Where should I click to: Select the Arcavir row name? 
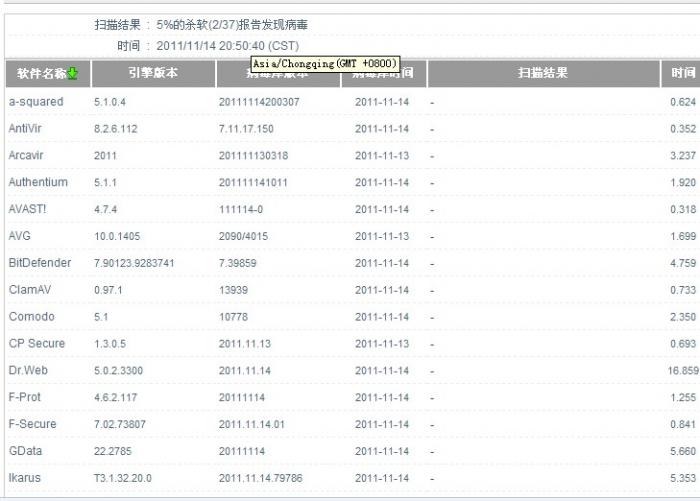[x=26, y=155]
